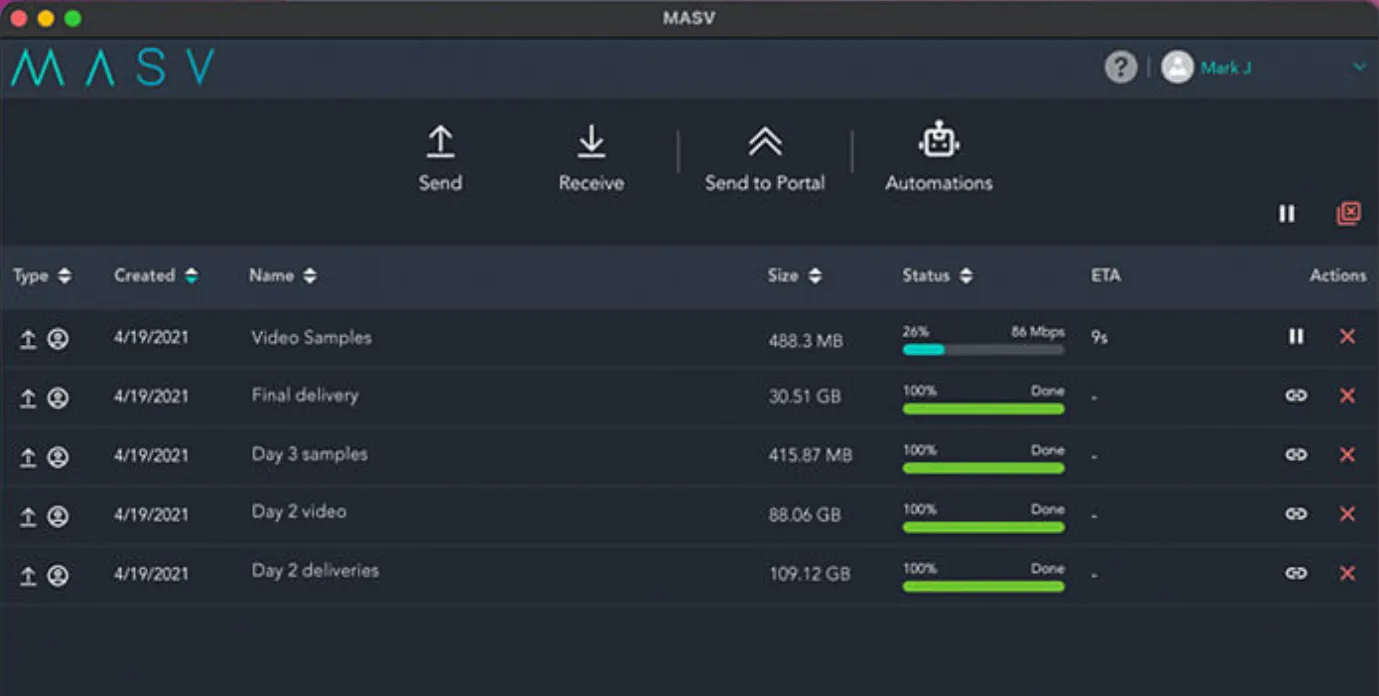The height and width of the screenshot is (696, 1379).
Task: Click the 9s ETA value
Action: [x=1099, y=338]
